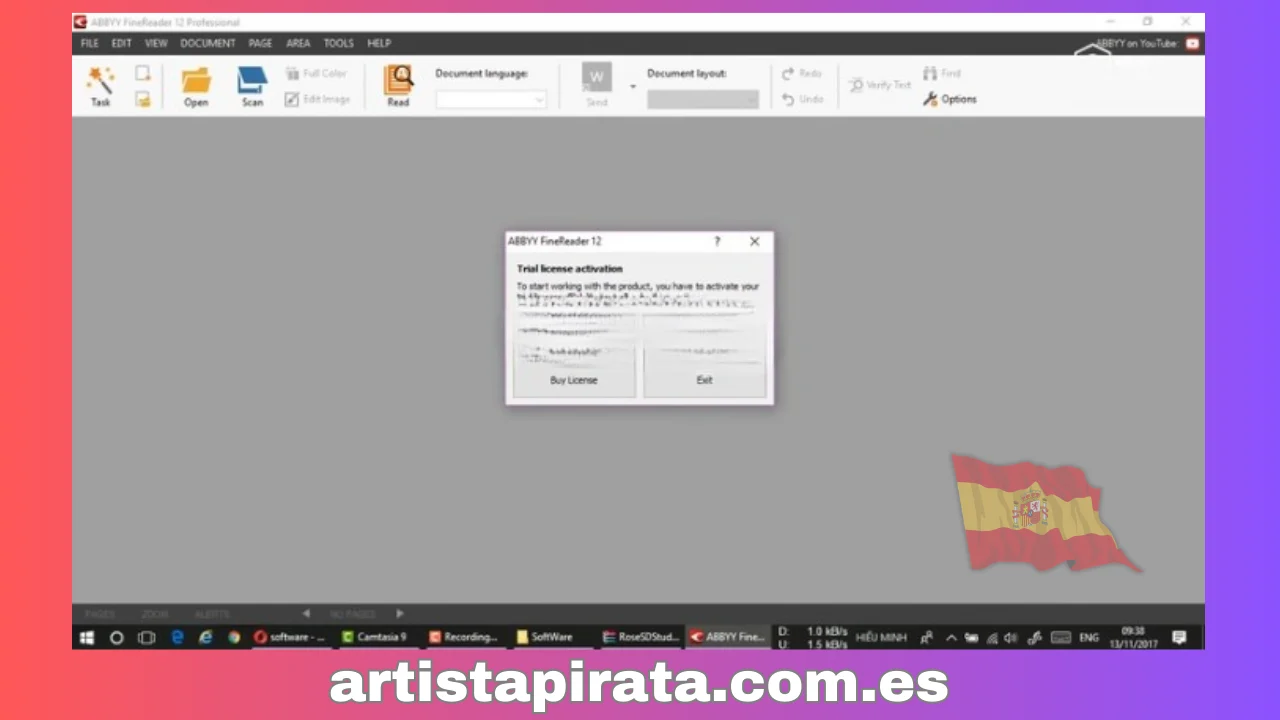1280x720 pixels.
Task: Click the ENG language indicator
Action: tap(1089, 637)
